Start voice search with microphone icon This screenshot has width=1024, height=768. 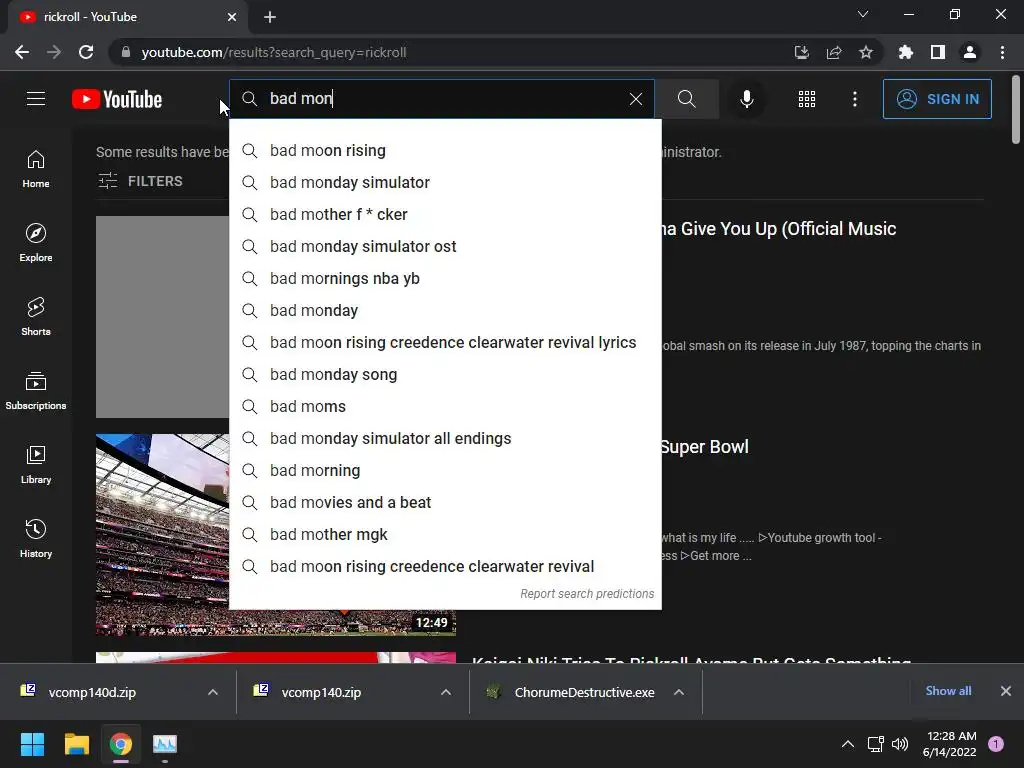pos(746,99)
